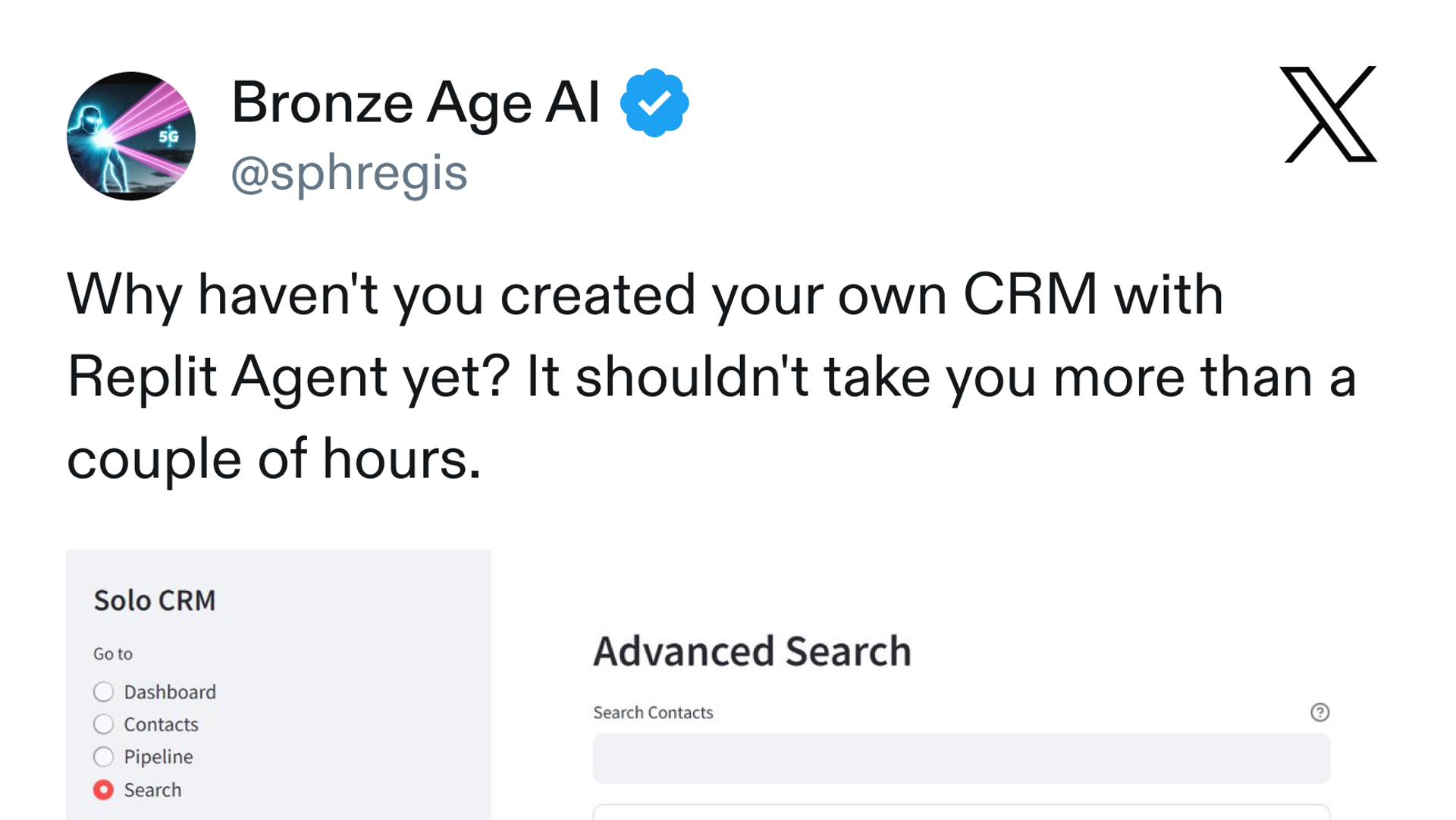Click the Bronze Age AI display name
The height and width of the screenshot is (820, 1456).
[x=416, y=102]
